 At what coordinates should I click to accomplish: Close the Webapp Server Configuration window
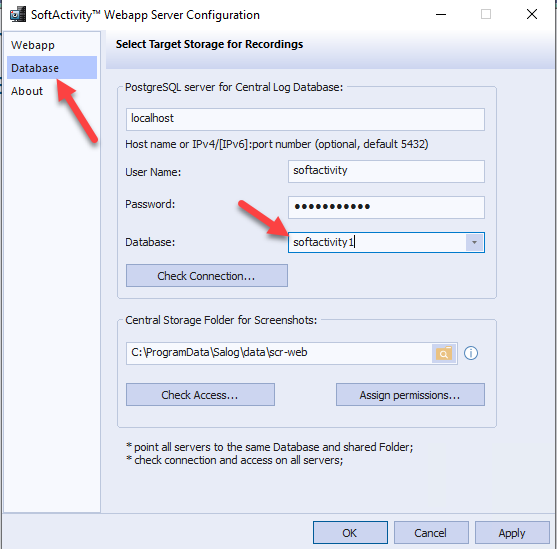coord(532,15)
